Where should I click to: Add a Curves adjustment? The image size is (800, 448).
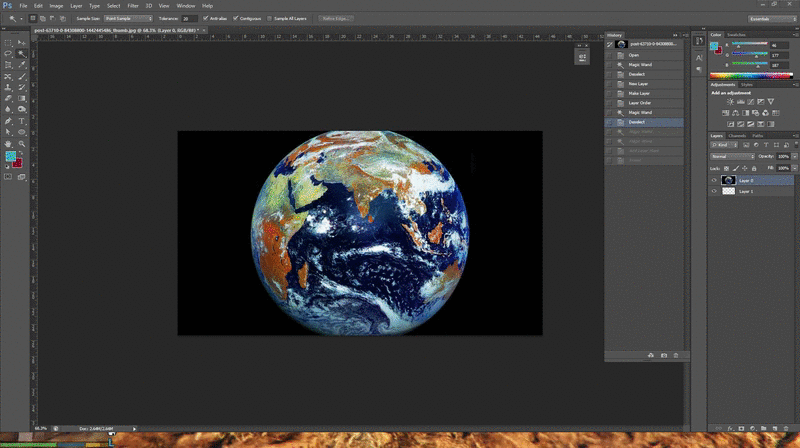751,102
